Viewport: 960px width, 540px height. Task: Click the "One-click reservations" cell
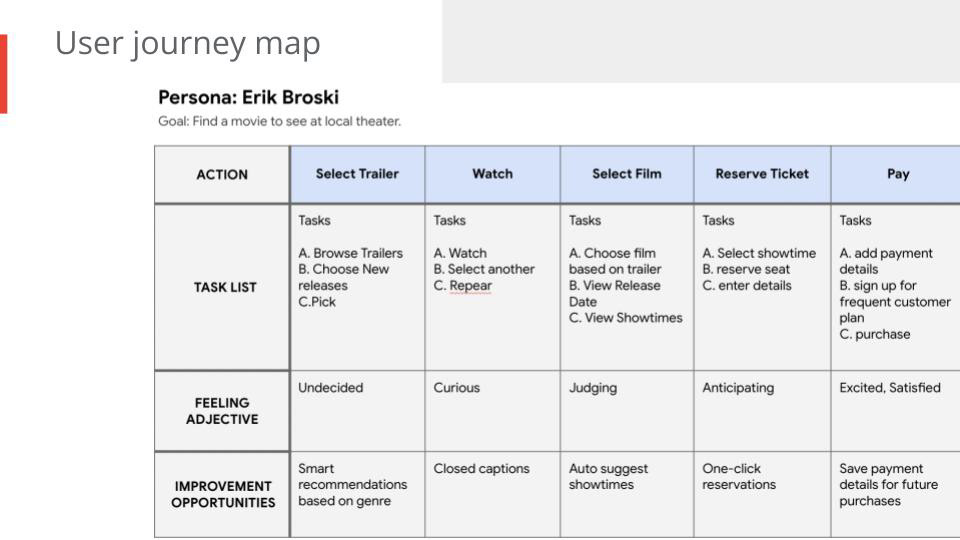tap(739, 477)
